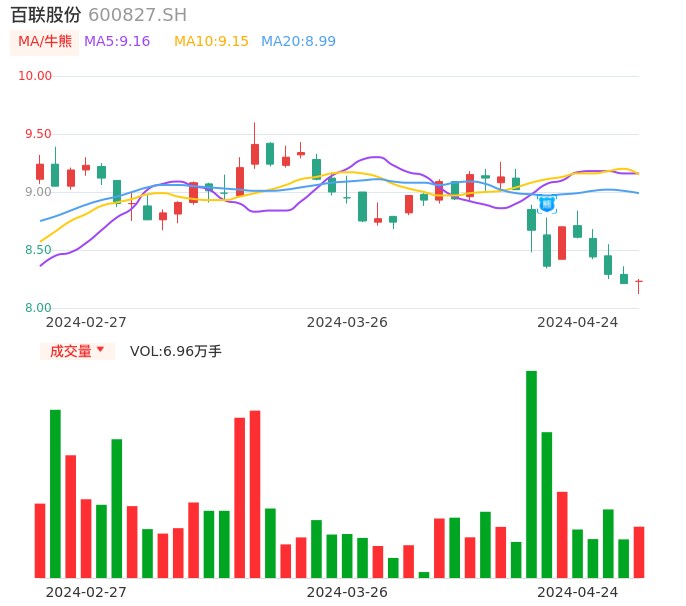Viewport: 686px width, 606px height.
Task: Toggle the MA20:8.99 blue line legend
Action: click(298, 42)
